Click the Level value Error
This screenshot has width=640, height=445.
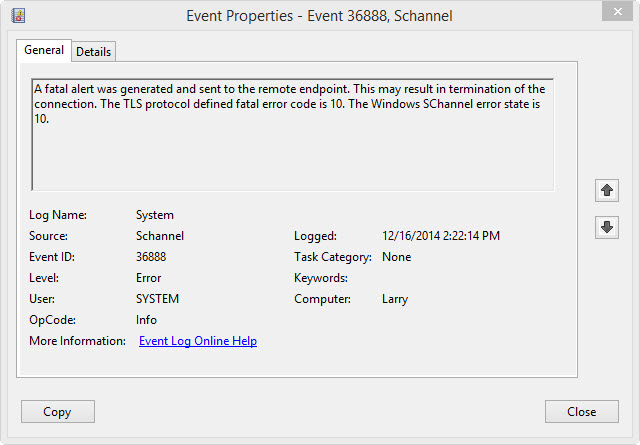pyautogui.click(x=149, y=278)
